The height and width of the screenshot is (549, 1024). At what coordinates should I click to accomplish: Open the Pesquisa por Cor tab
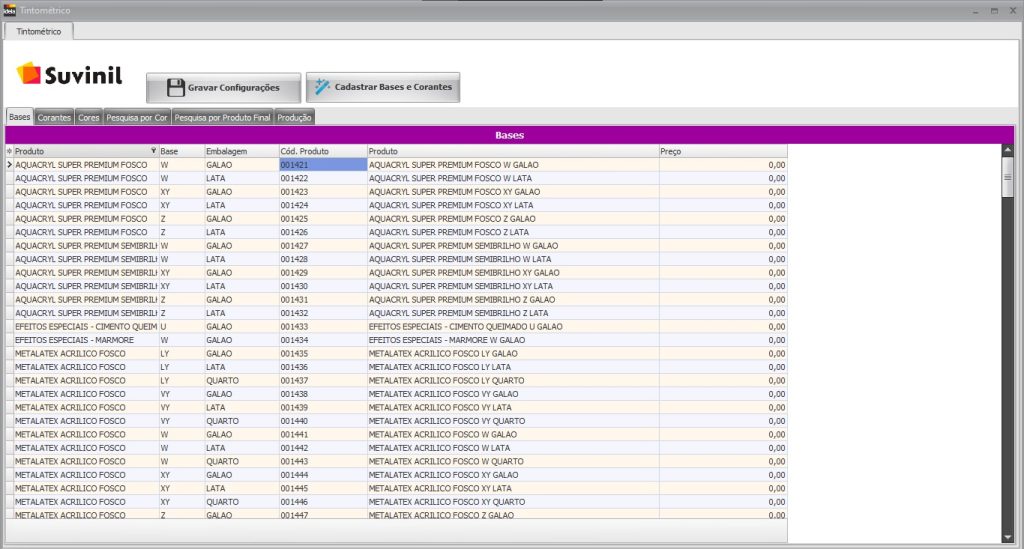[x=137, y=118]
